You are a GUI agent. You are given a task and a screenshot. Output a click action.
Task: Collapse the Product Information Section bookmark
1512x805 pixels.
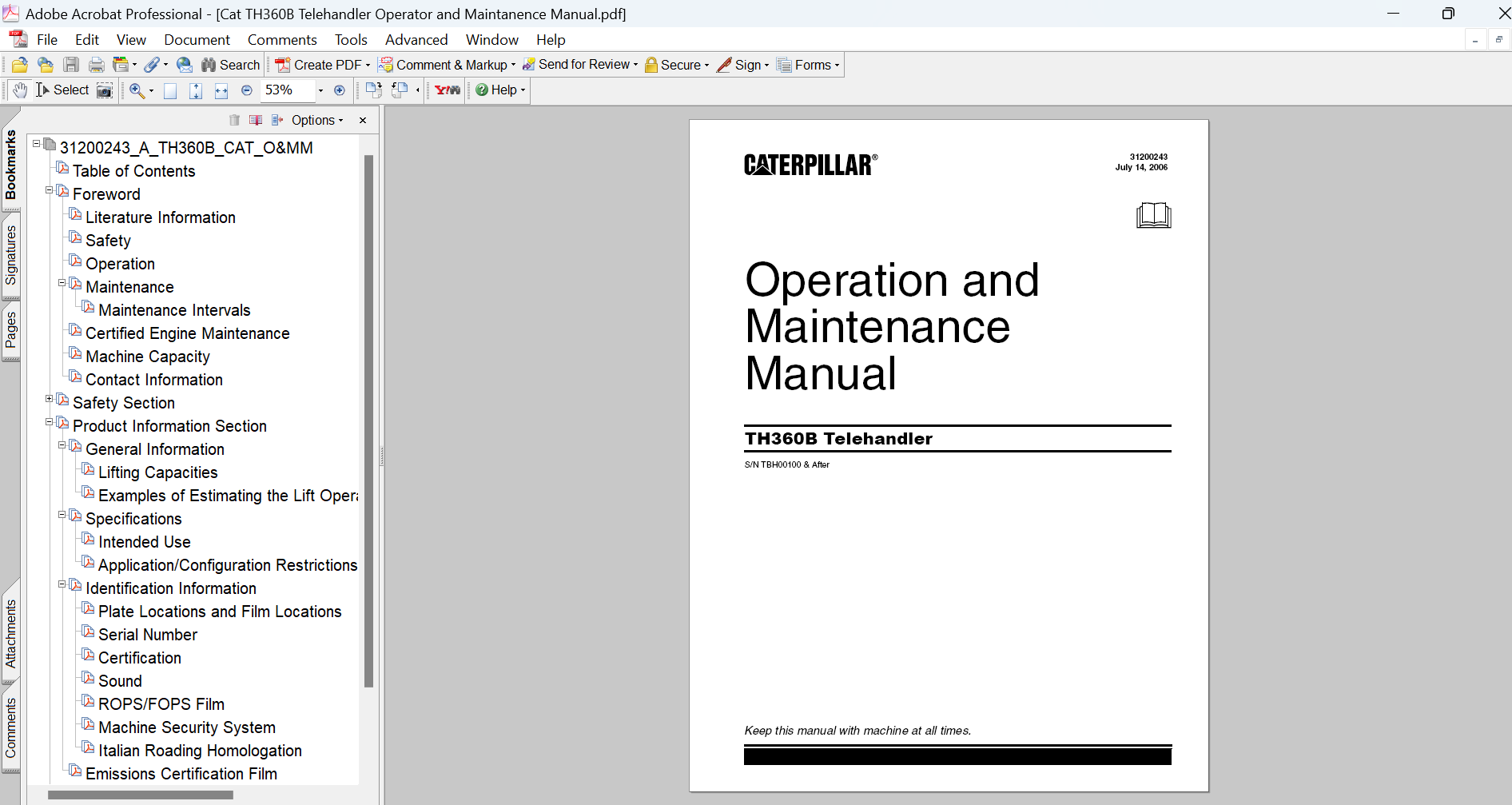[50, 422]
